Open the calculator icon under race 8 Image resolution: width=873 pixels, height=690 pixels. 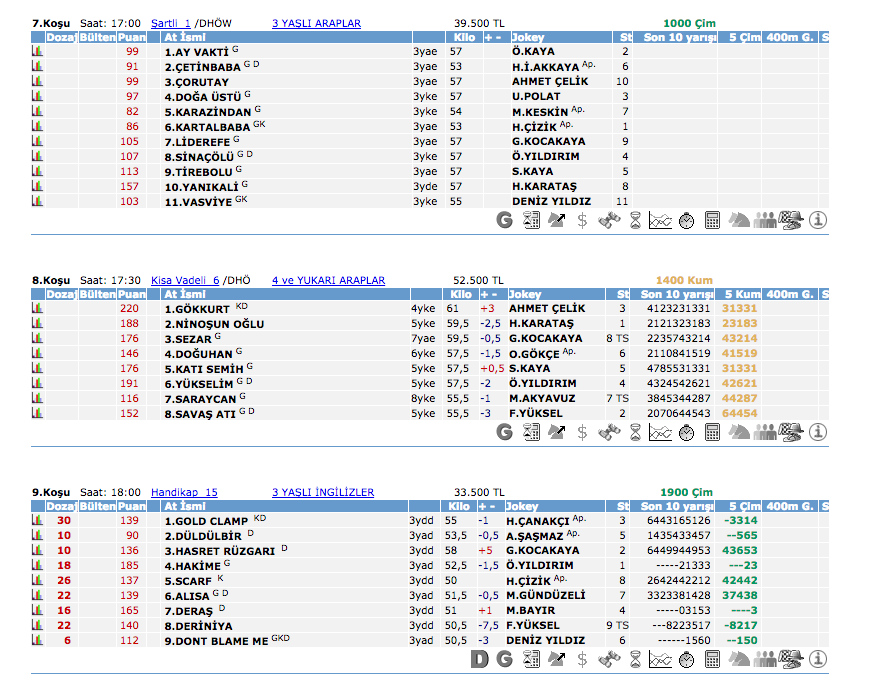coord(713,432)
